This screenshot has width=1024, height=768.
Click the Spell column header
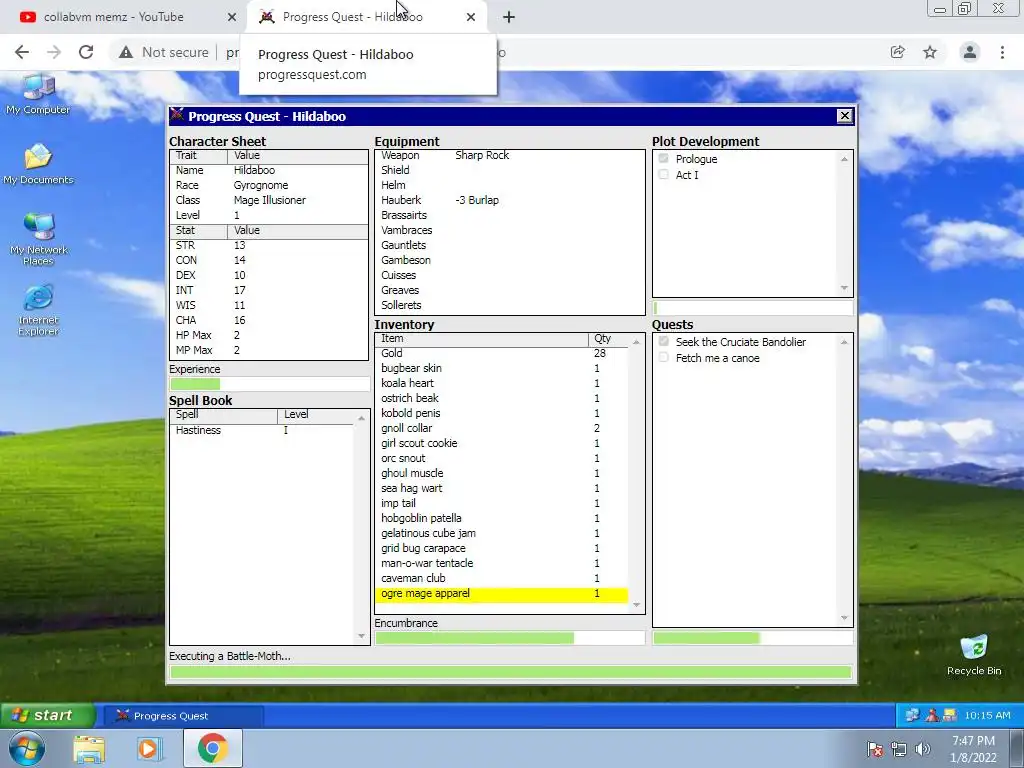coord(223,415)
